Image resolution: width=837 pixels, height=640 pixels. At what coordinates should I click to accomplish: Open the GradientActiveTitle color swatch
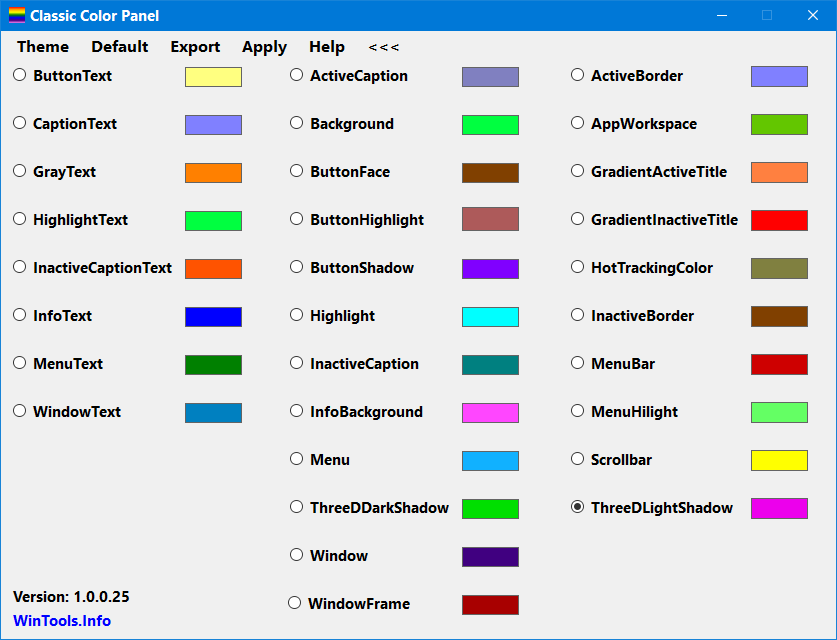click(x=779, y=172)
